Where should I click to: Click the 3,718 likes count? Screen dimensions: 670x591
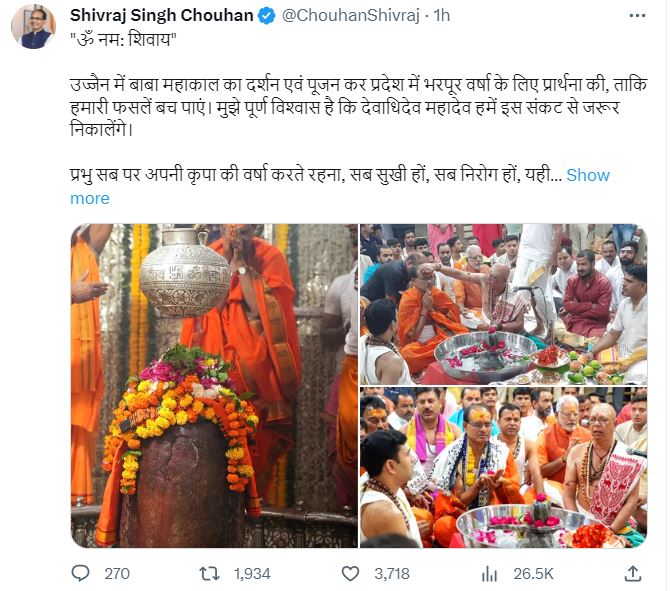pyautogui.click(x=392, y=574)
